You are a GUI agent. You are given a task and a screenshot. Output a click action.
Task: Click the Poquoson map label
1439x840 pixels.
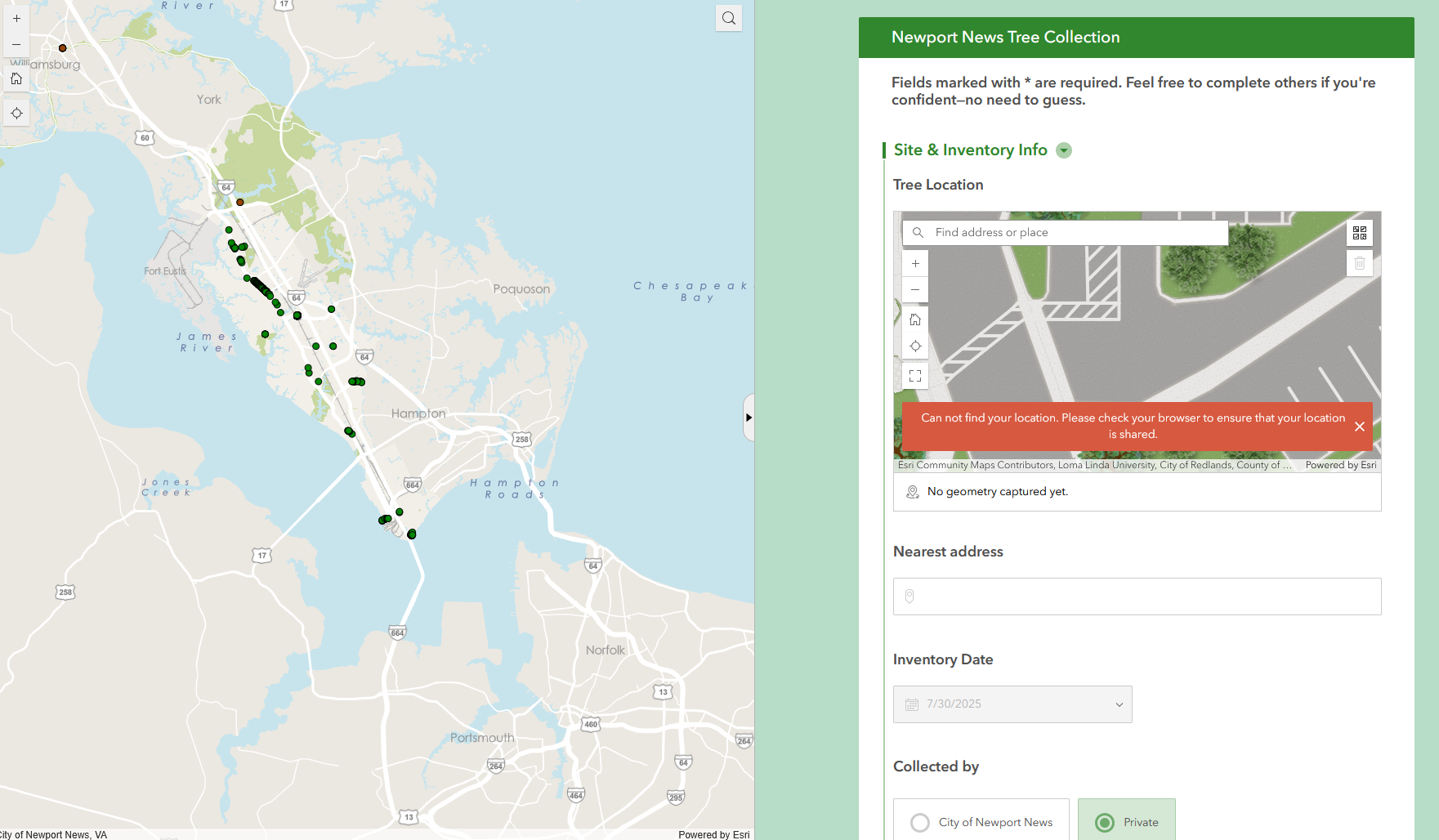(x=521, y=289)
